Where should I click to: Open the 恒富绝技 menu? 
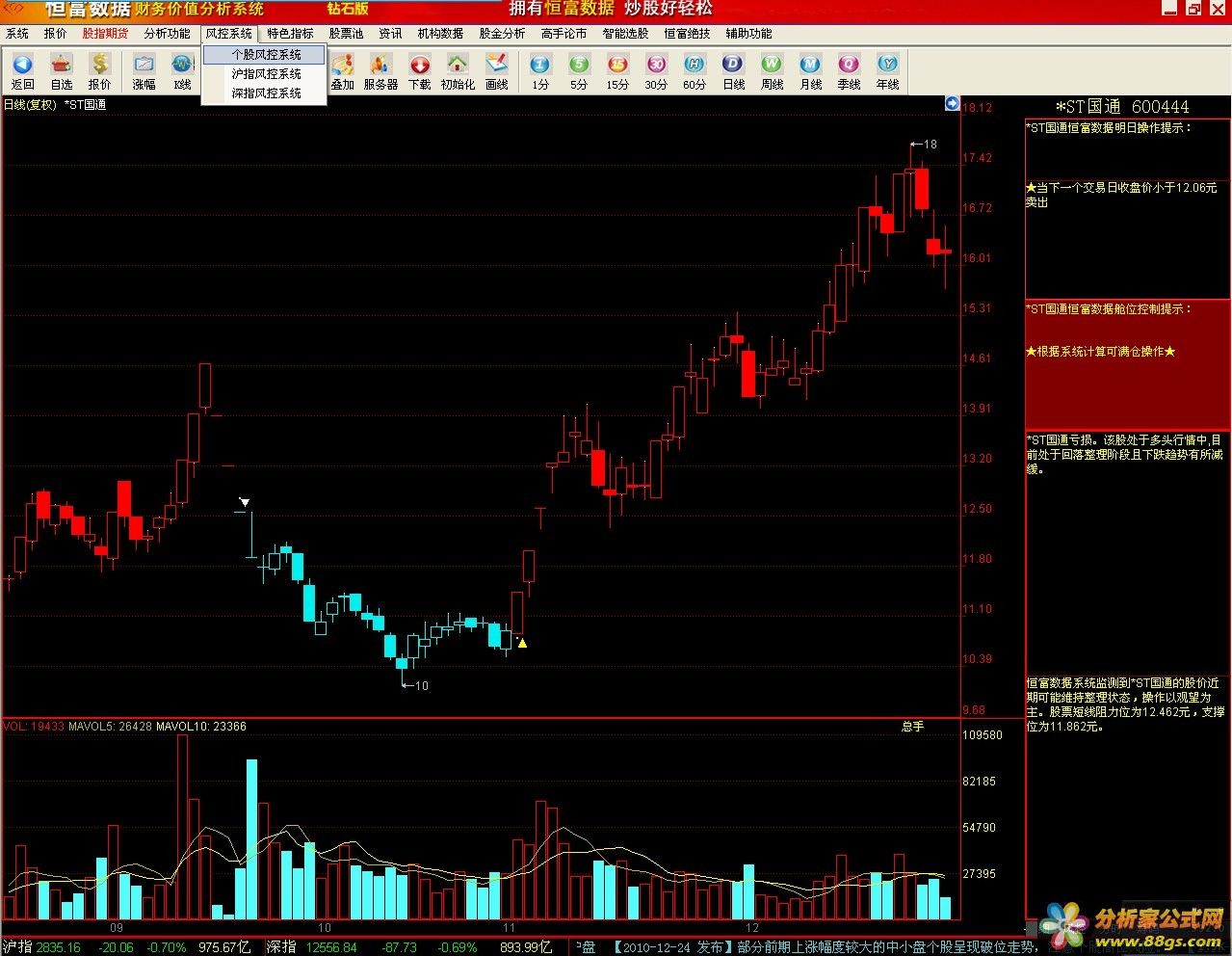(x=688, y=34)
